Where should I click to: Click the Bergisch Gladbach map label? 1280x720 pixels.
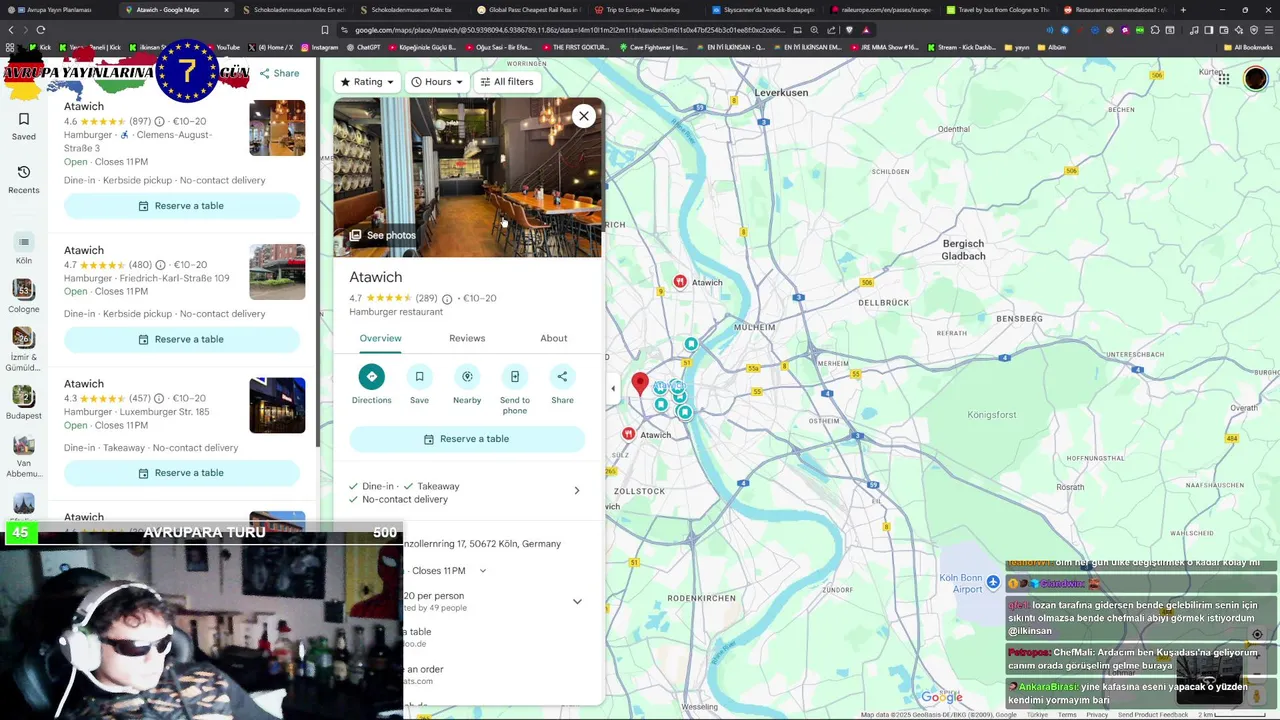pyautogui.click(x=963, y=250)
